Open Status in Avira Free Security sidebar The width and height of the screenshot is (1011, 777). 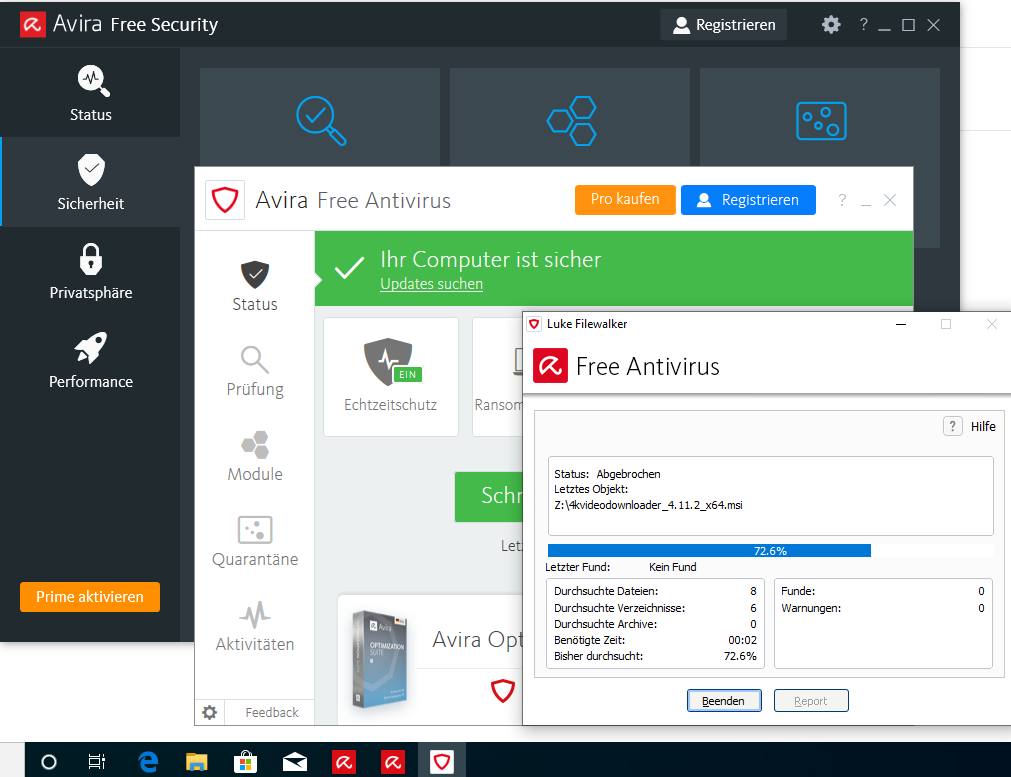click(90, 93)
